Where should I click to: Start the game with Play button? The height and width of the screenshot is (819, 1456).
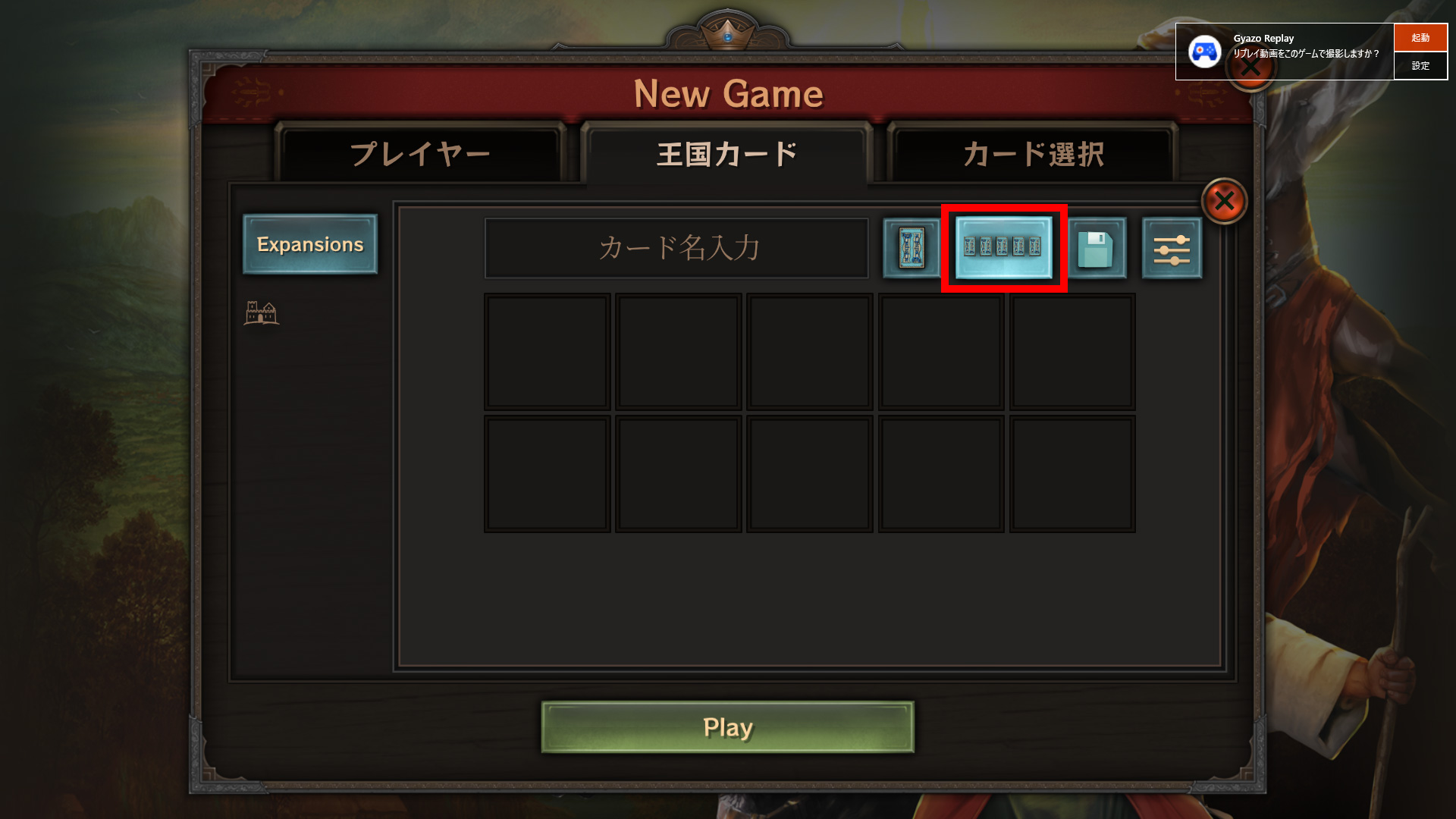click(x=727, y=726)
